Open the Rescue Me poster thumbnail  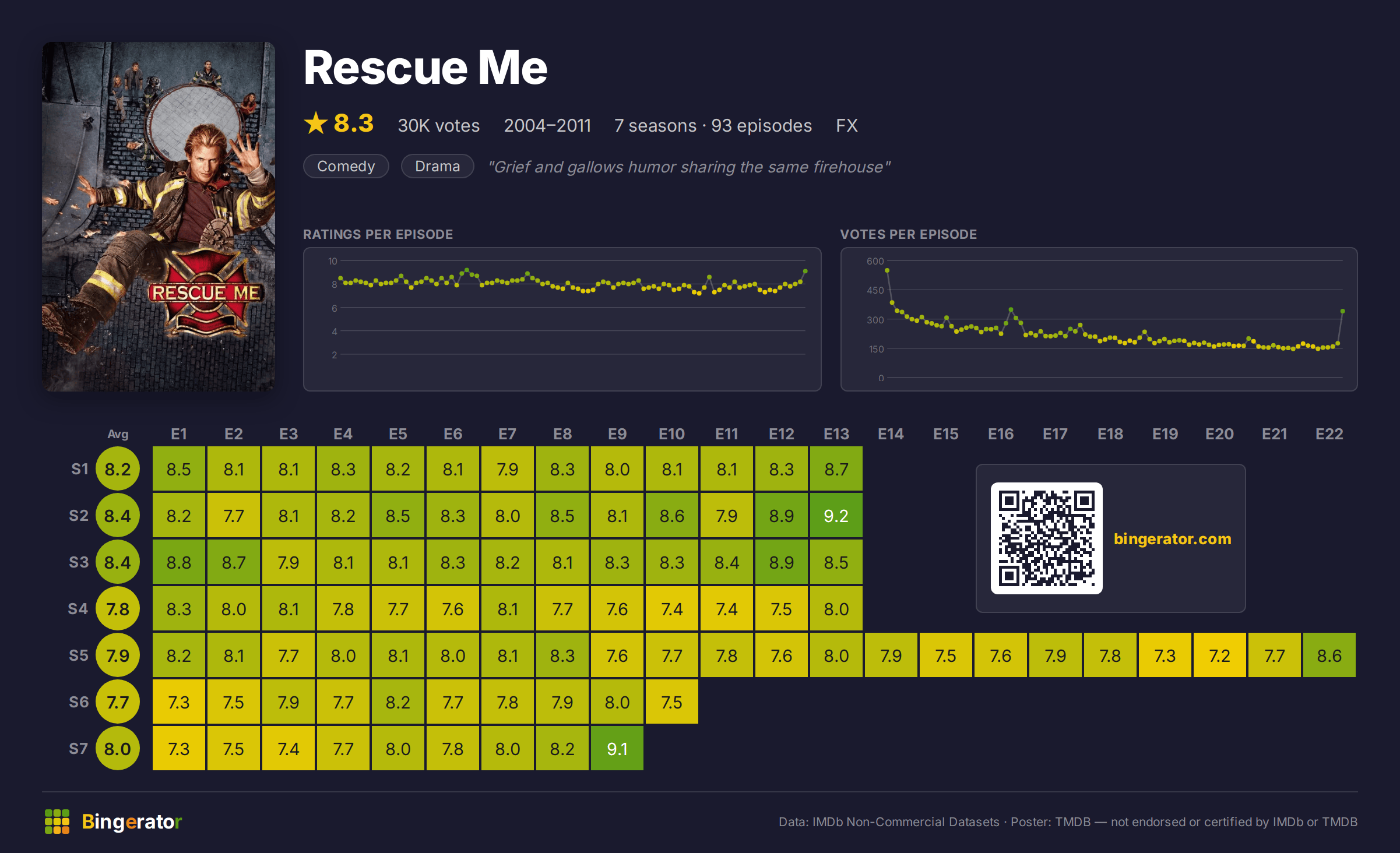159,216
